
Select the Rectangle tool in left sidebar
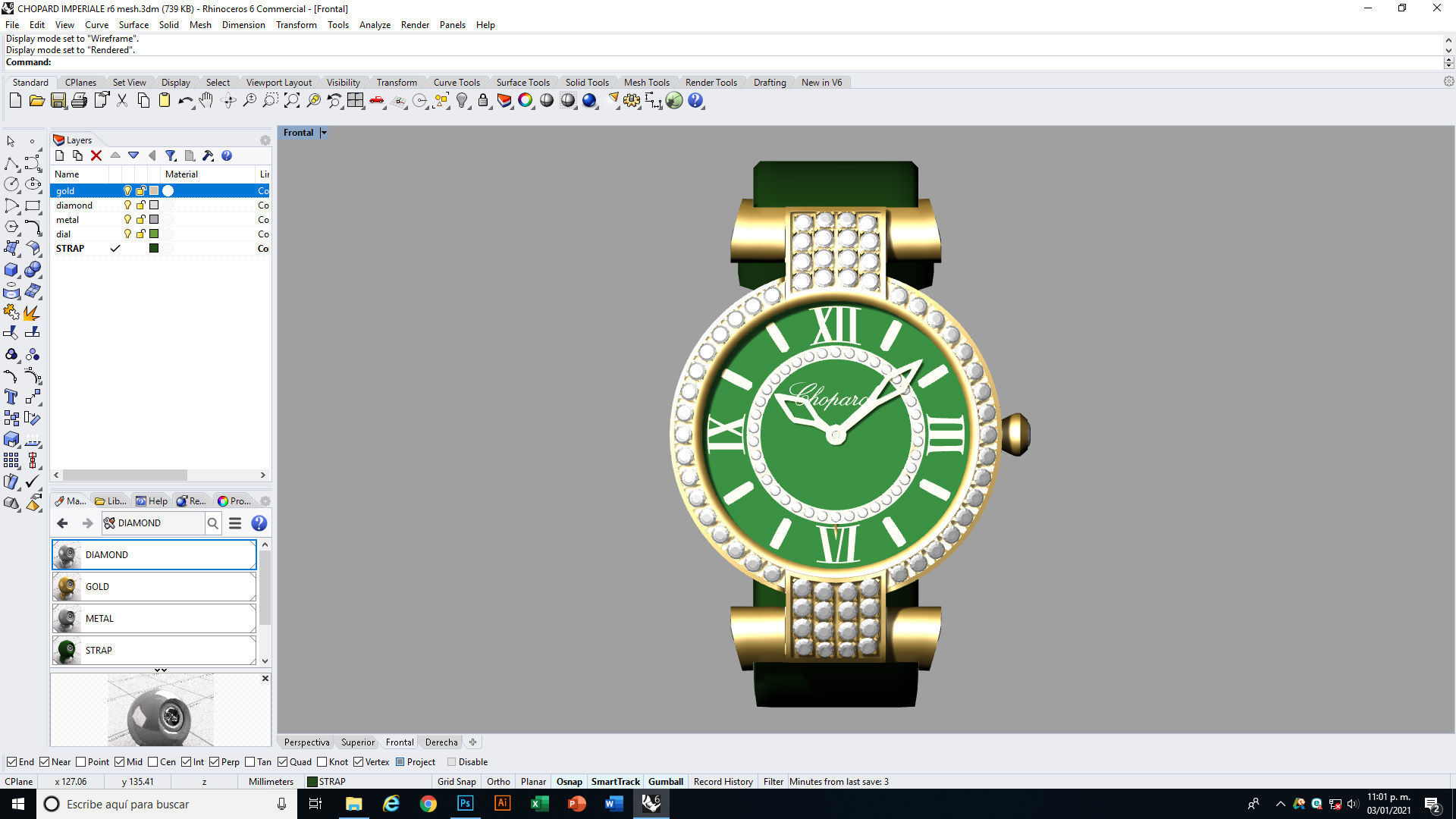click(x=33, y=206)
